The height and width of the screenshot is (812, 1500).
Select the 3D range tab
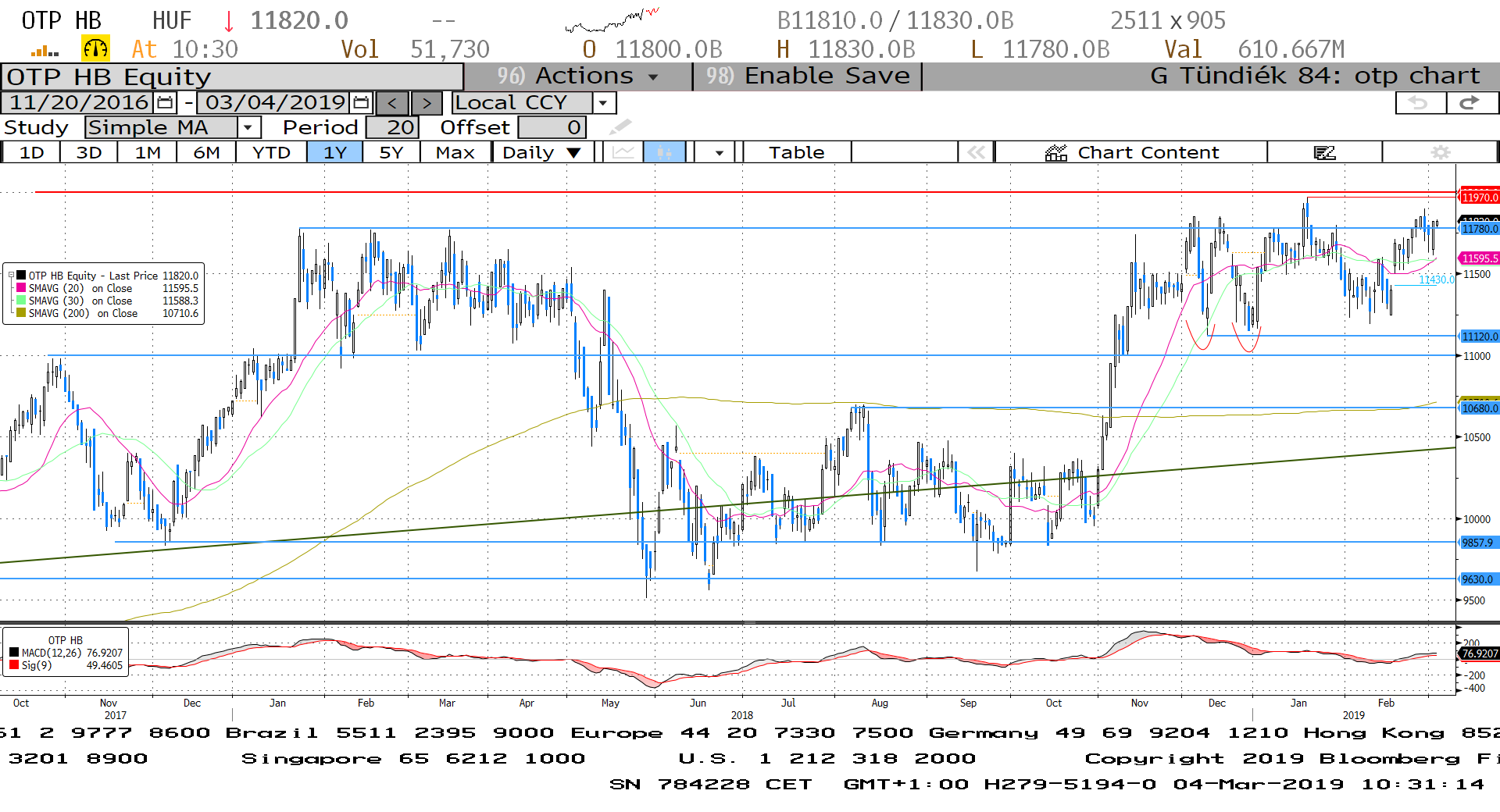pos(89,152)
